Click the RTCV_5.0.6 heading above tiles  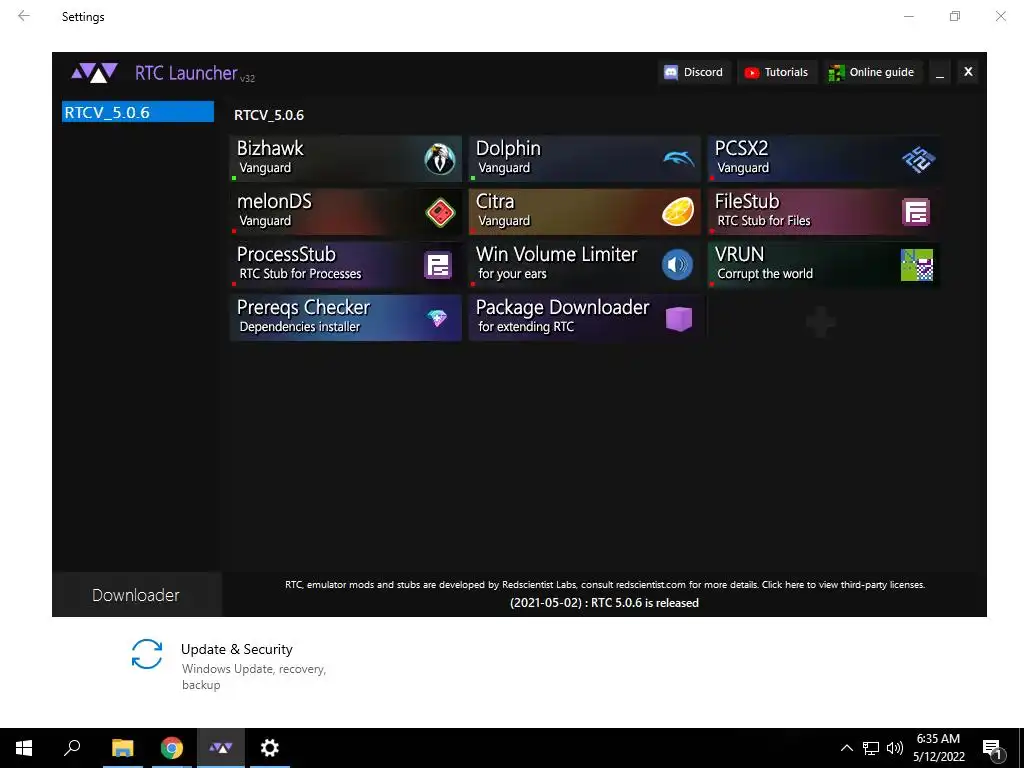[269, 116]
